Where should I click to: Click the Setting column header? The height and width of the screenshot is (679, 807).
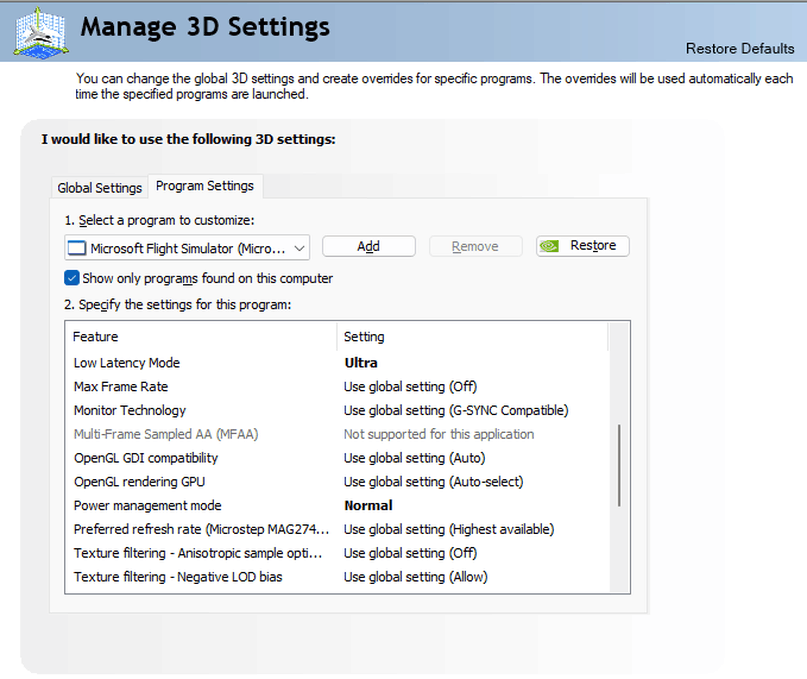point(472,337)
